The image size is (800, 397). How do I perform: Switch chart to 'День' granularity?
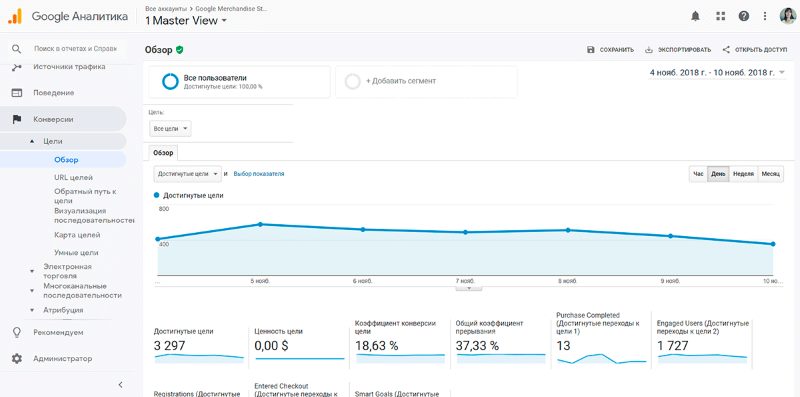[718, 174]
